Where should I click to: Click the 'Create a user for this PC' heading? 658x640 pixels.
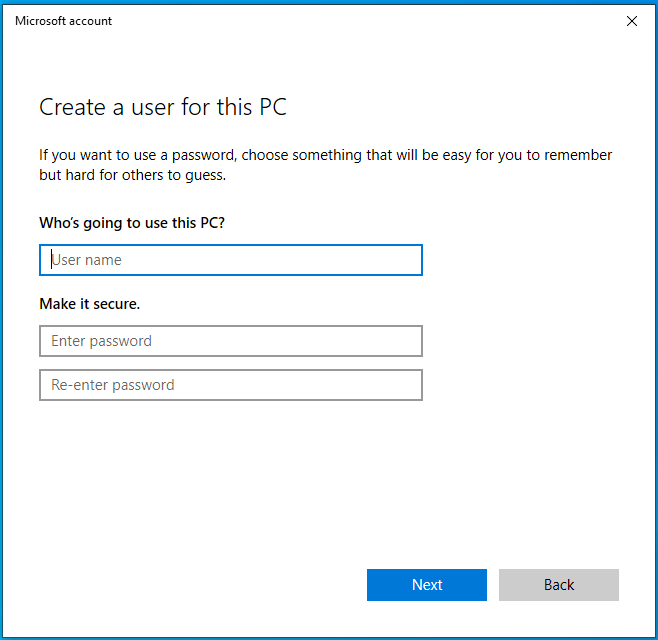(x=163, y=107)
